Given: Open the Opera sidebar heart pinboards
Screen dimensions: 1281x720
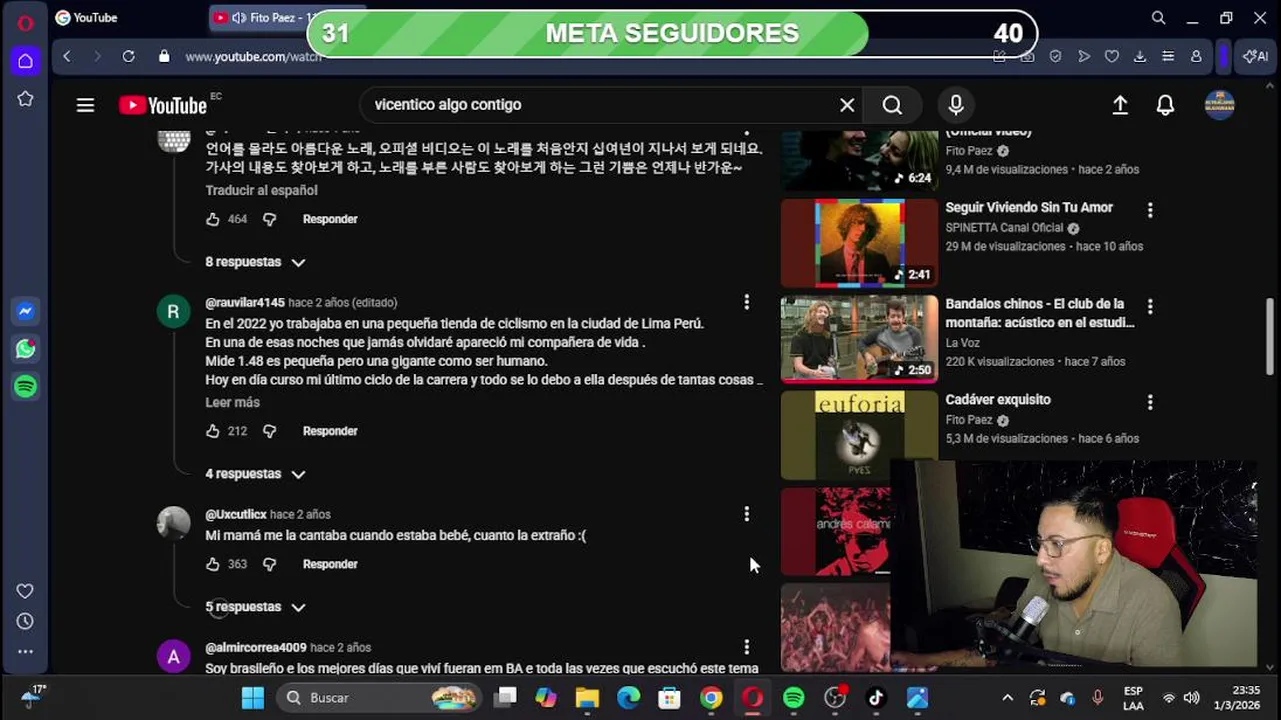Looking at the screenshot, I should (25, 591).
